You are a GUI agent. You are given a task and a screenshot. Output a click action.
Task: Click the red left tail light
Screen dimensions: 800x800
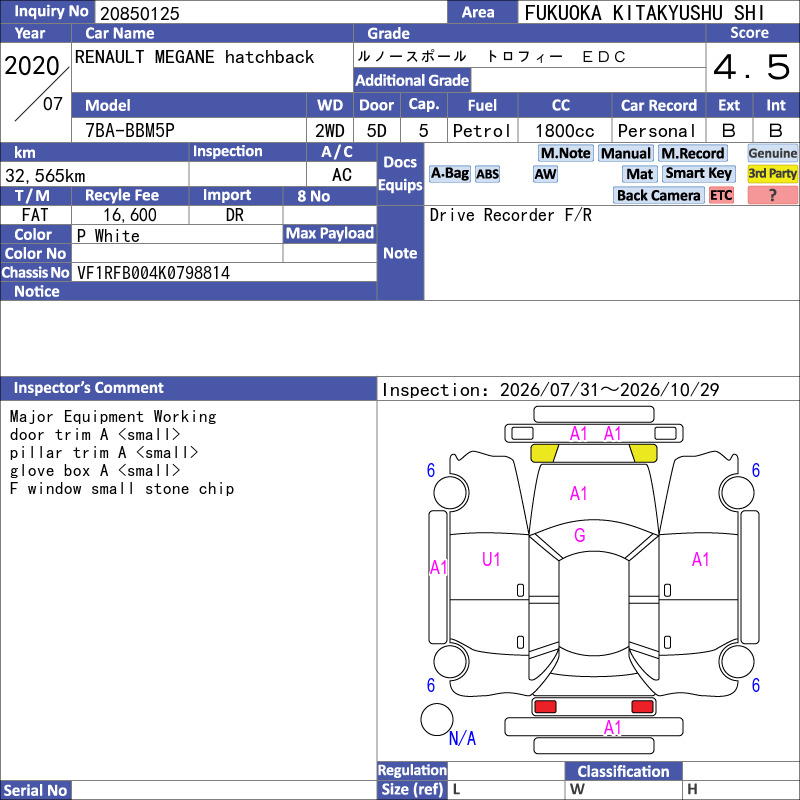544,707
